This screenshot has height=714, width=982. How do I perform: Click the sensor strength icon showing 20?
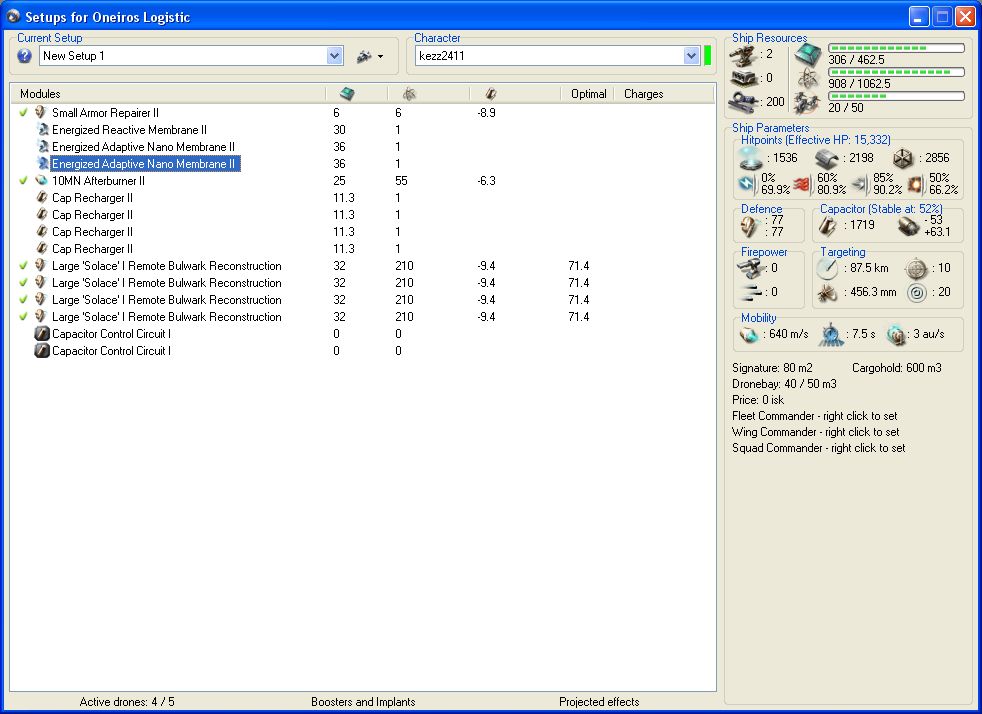click(916, 292)
